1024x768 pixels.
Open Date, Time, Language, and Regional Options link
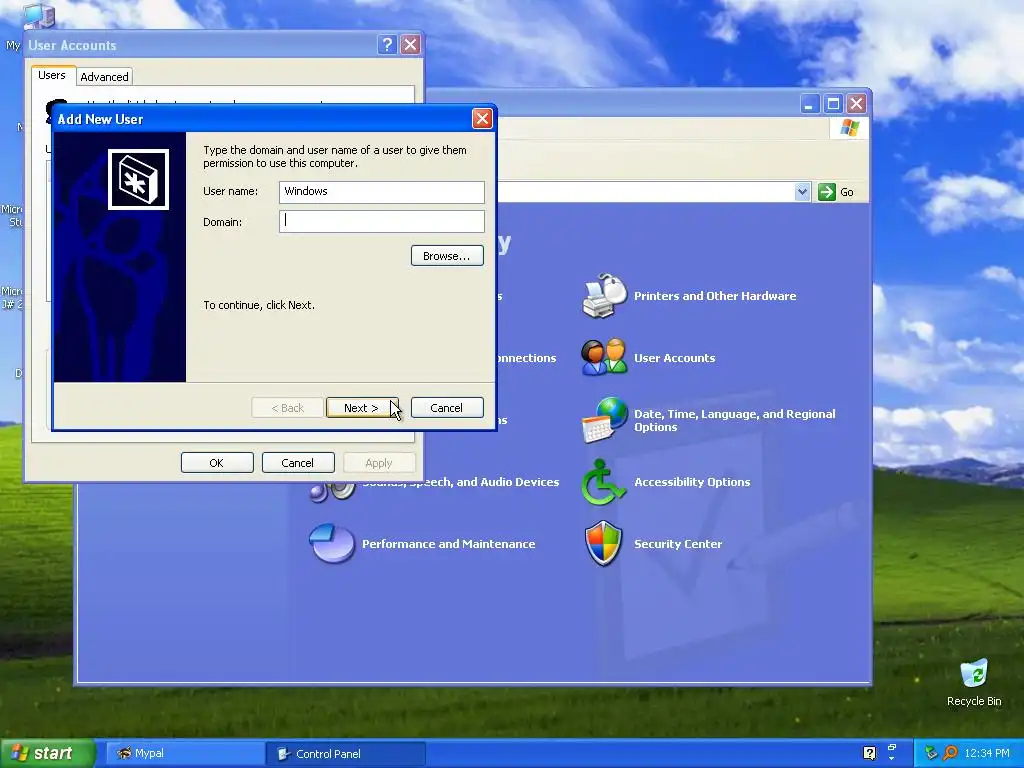click(735, 421)
